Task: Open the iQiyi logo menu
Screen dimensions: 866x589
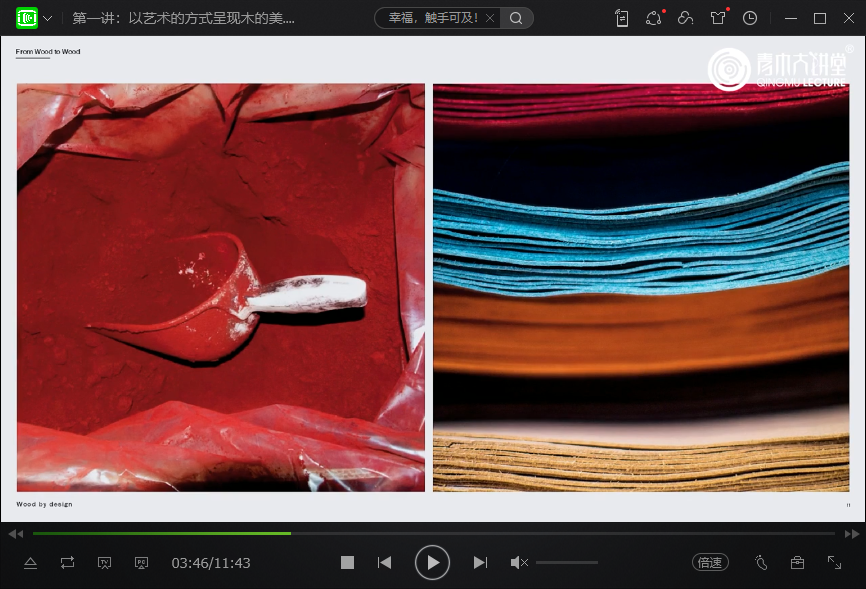Action: [x=27, y=18]
